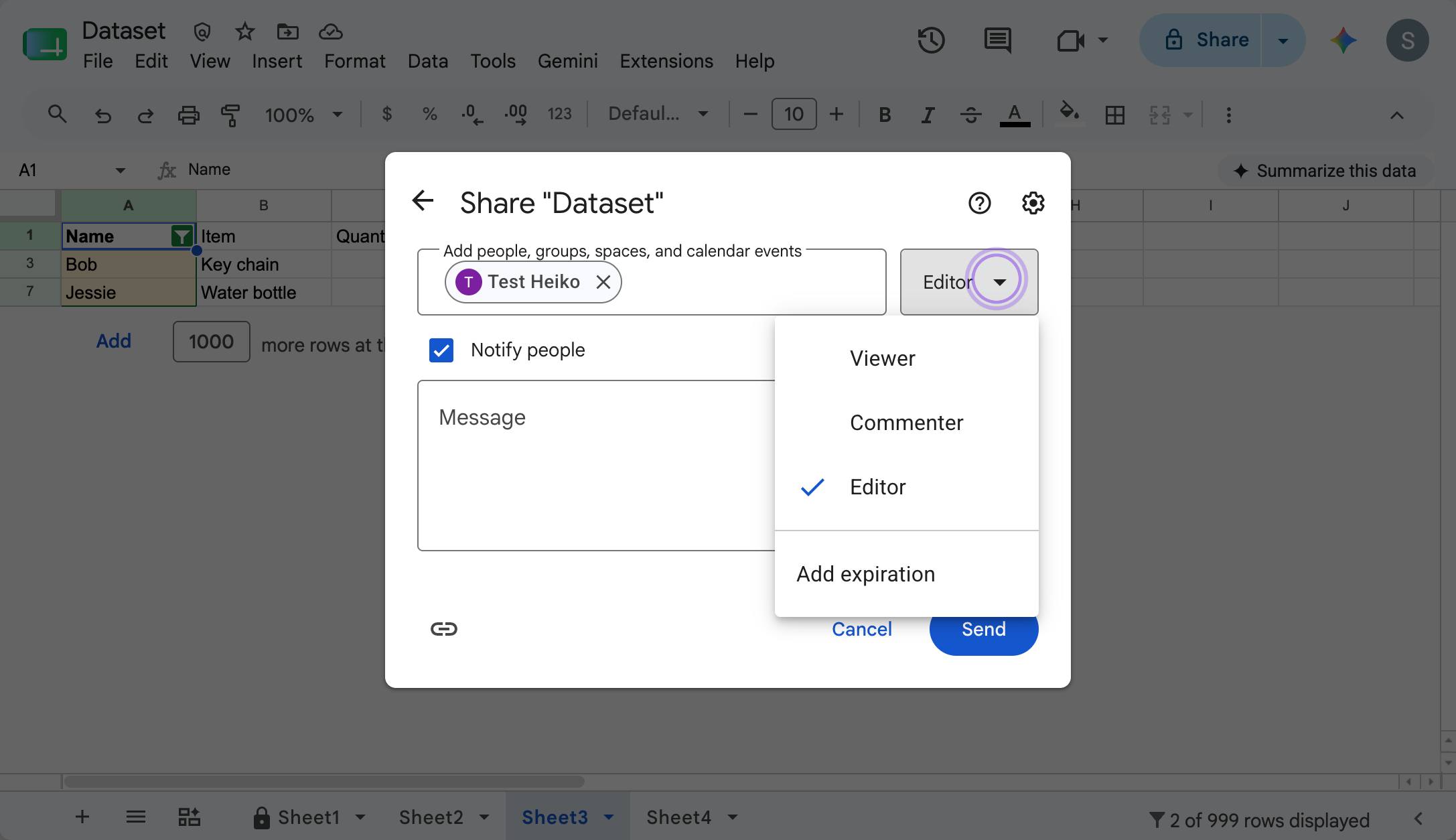Click the horizontal scrollbar thumb
The image size is (1456, 840).
tap(324, 782)
